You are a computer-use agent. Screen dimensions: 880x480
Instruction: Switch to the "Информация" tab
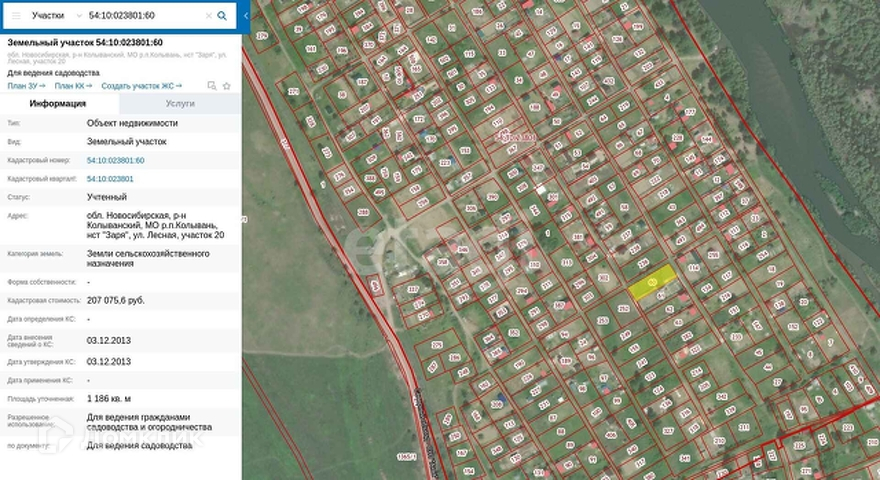[58, 104]
